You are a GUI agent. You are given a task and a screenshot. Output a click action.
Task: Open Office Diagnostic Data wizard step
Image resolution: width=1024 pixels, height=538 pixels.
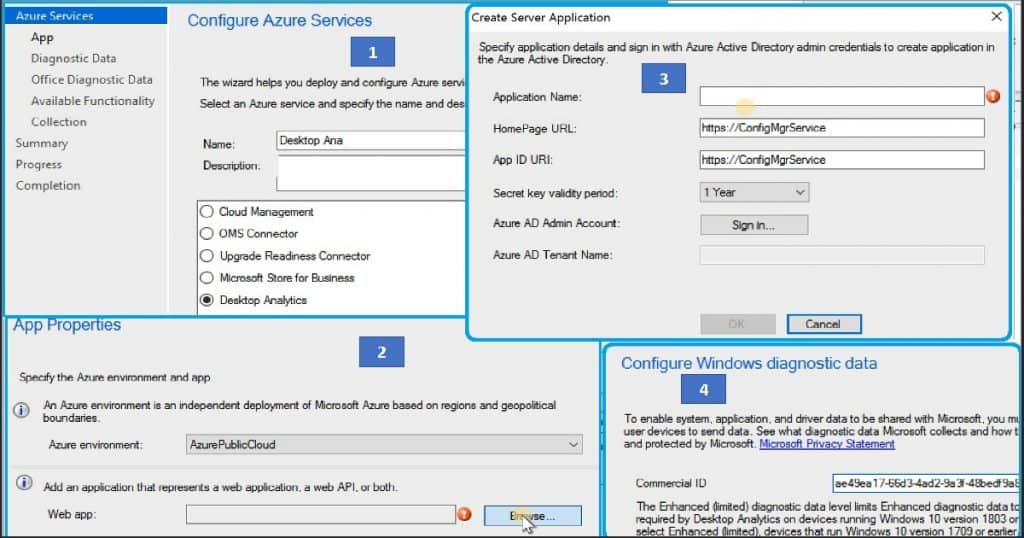pos(91,80)
